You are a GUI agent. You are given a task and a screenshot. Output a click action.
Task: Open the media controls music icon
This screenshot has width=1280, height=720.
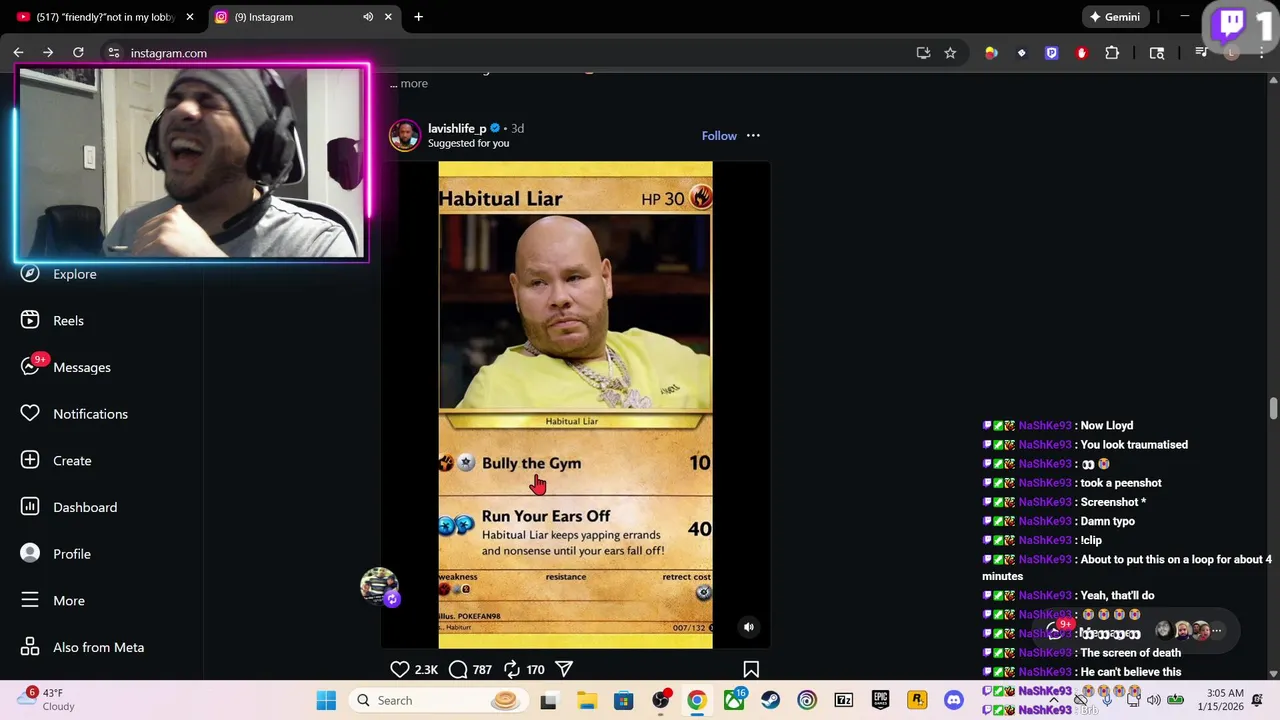point(1201,53)
